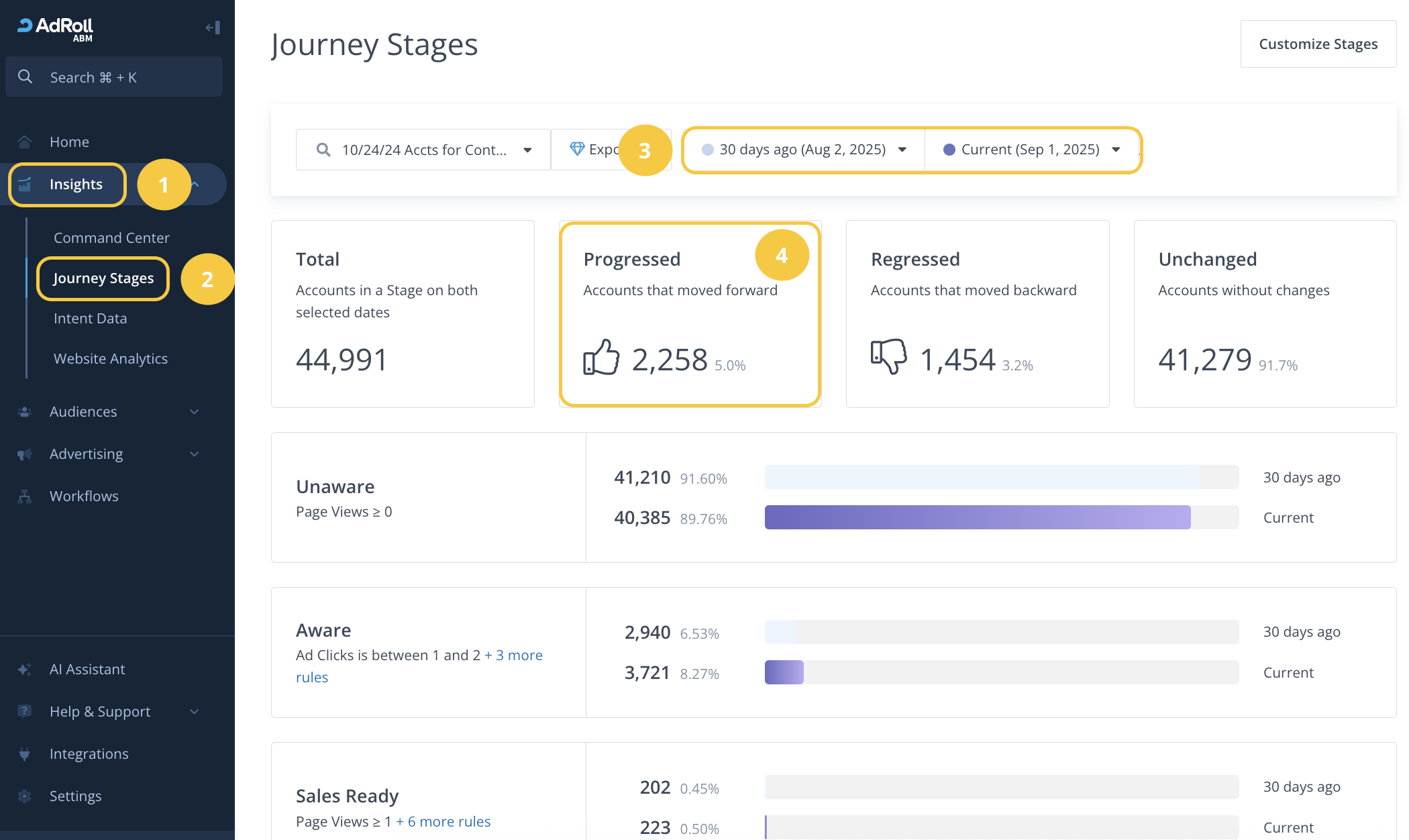The width and height of the screenshot is (1409, 840).
Task: Go to Website Analytics page
Action: point(111,359)
